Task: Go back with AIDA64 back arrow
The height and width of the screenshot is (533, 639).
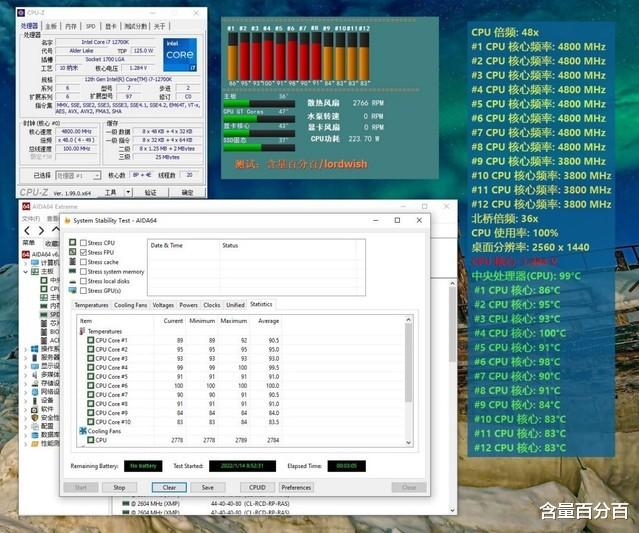Action: click(x=27, y=231)
